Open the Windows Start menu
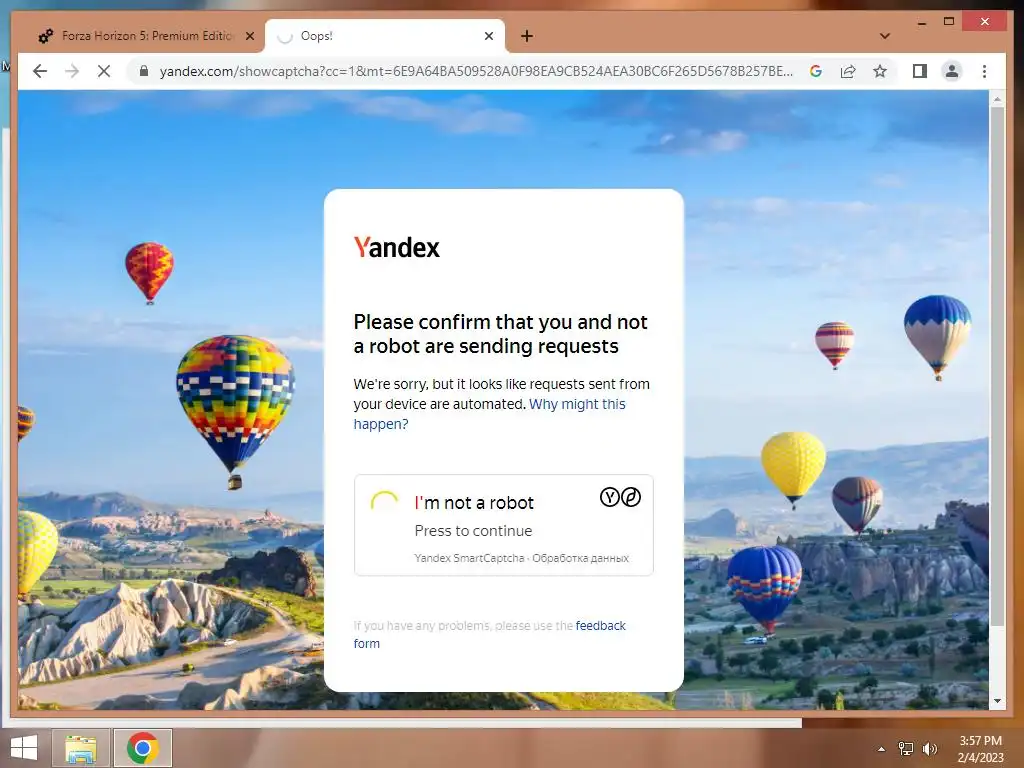The height and width of the screenshot is (768, 1024). tap(24, 748)
